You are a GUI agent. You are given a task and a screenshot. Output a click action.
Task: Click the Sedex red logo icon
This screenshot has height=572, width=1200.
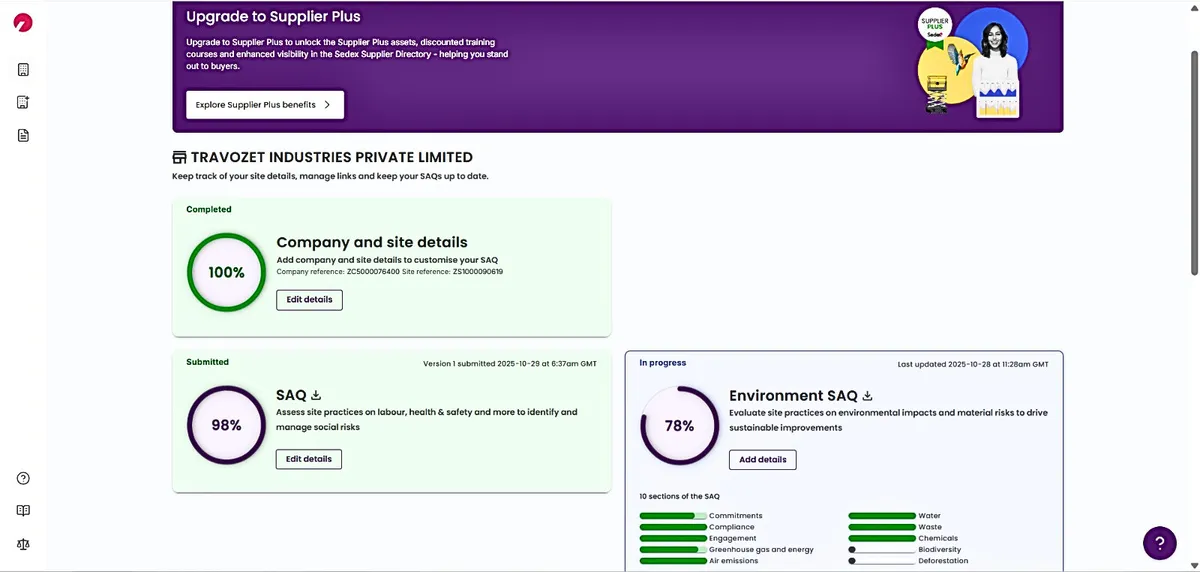(23, 22)
